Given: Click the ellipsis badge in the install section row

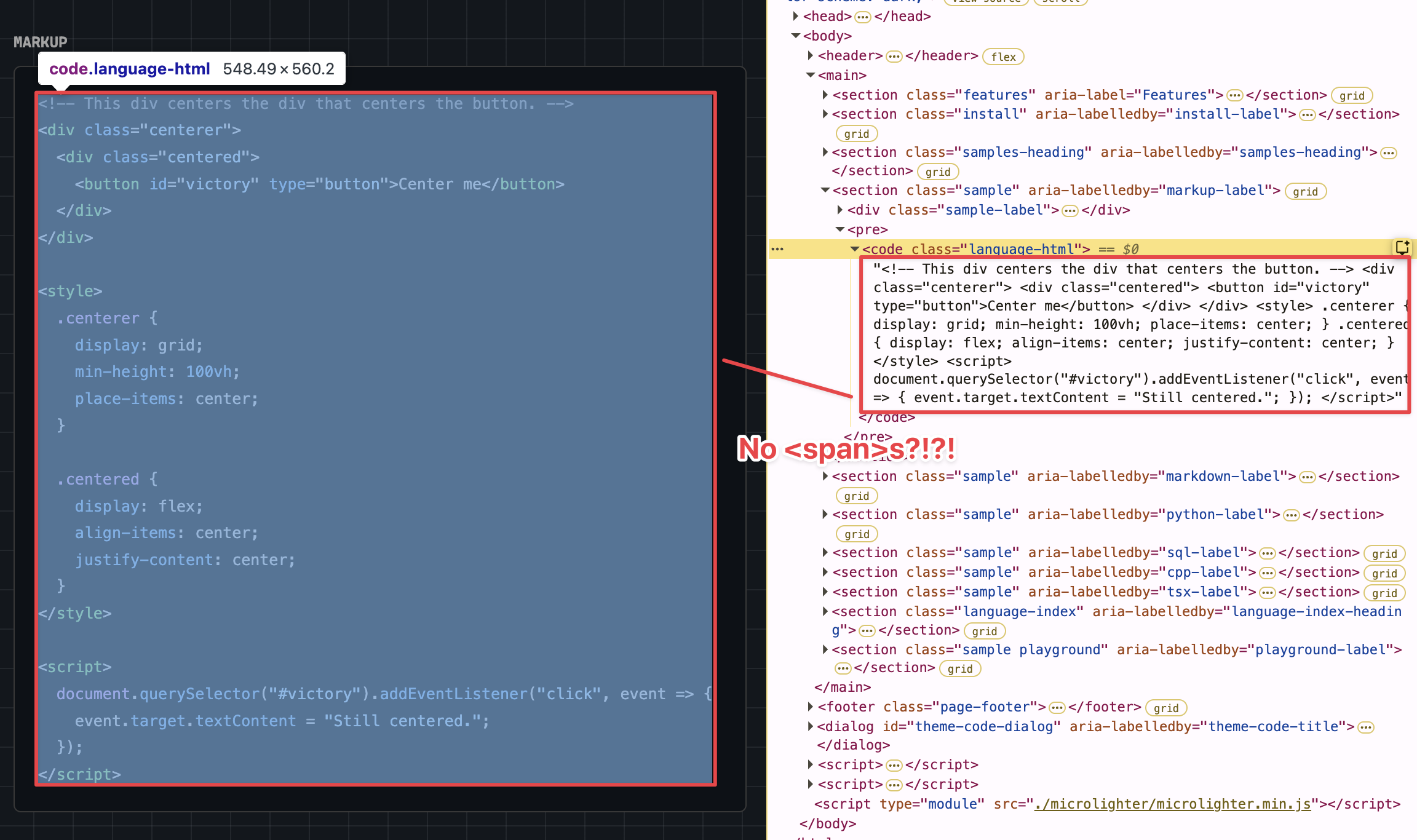Looking at the screenshot, I should point(1307,115).
